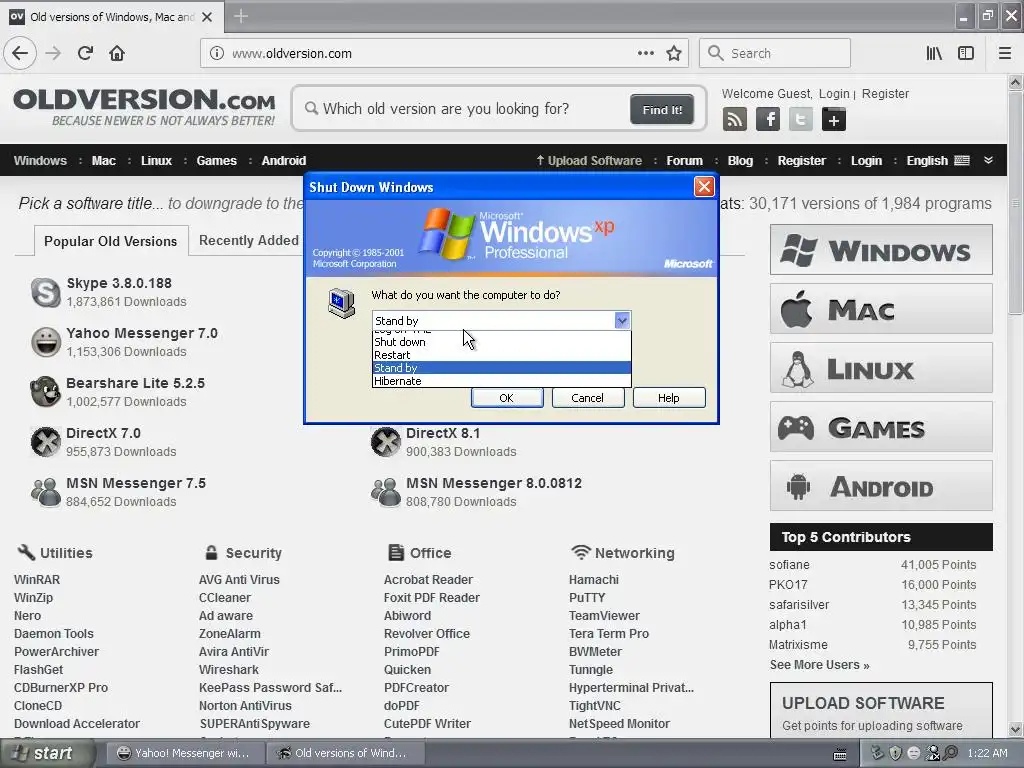The height and width of the screenshot is (768, 1024).
Task: Open the Mac item in the nav bar
Action: pos(103,161)
